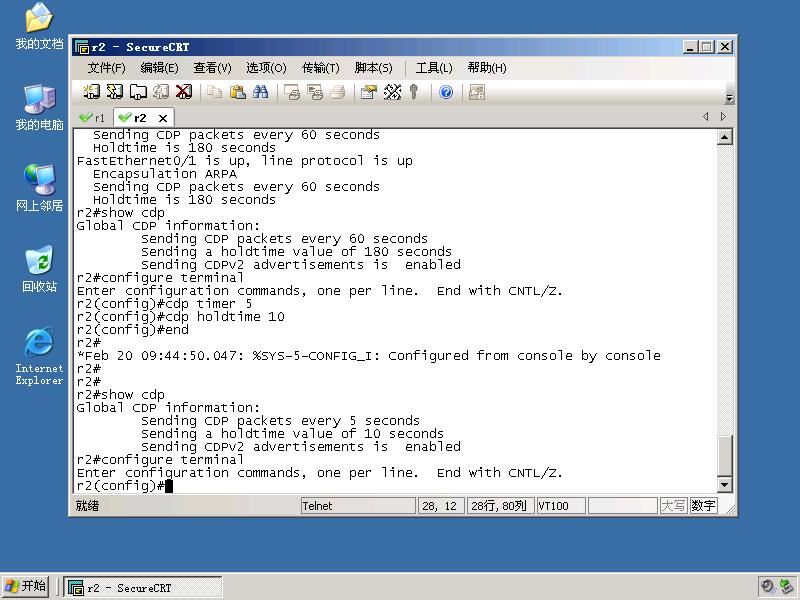Click the Print Selection icon
This screenshot has height=600, width=800.
(x=315, y=92)
